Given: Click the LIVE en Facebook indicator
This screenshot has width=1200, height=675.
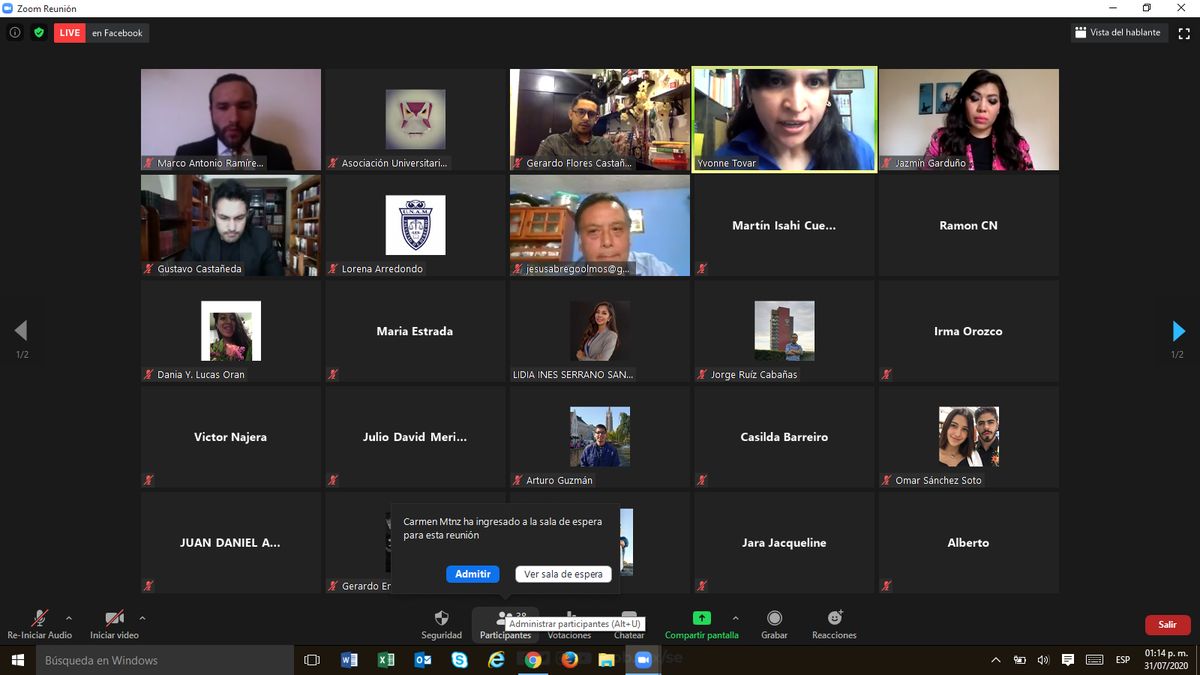Looking at the screenshot, I should [x=101, y=33].
